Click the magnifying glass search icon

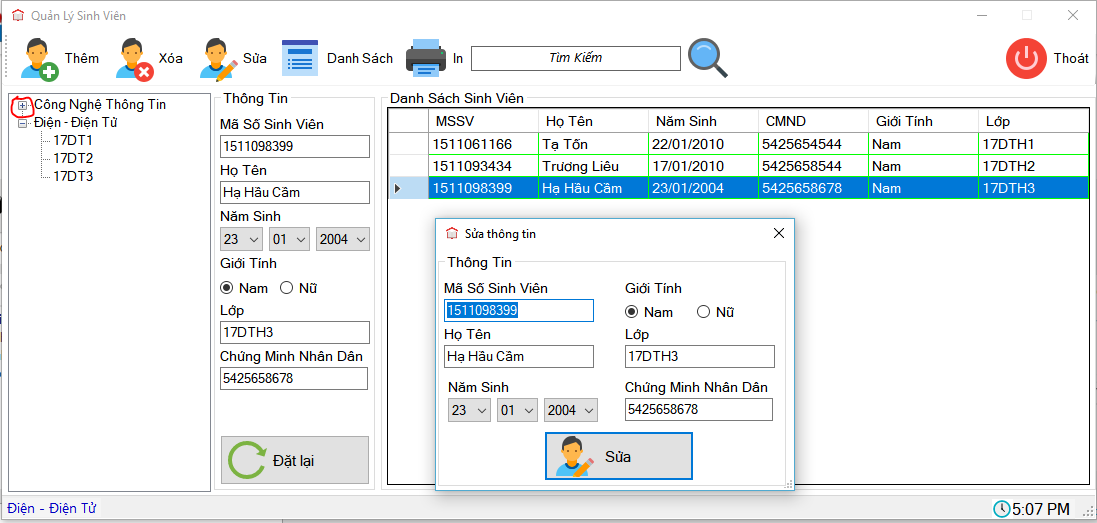tap(708, 58)
